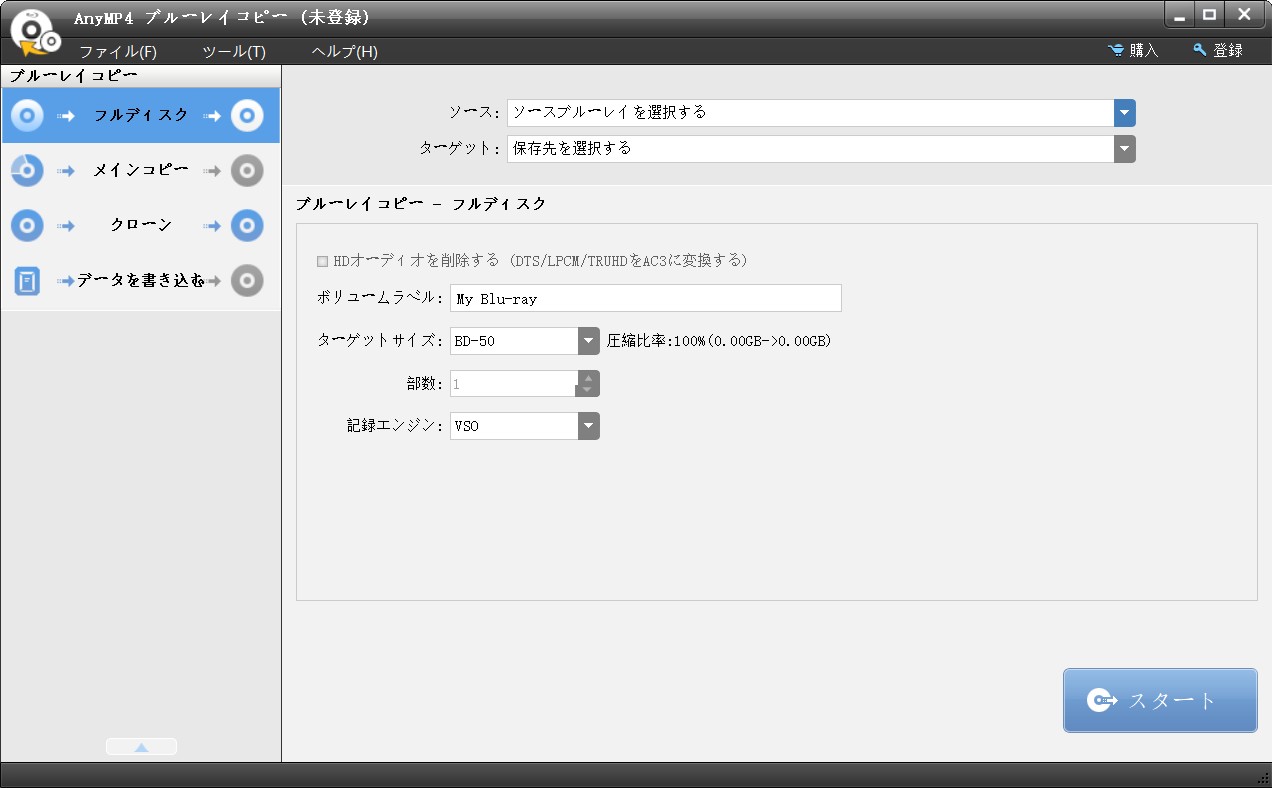Click gray target disc in メインコピー row
Viewport: 1272px width, 788px height.
247,171
